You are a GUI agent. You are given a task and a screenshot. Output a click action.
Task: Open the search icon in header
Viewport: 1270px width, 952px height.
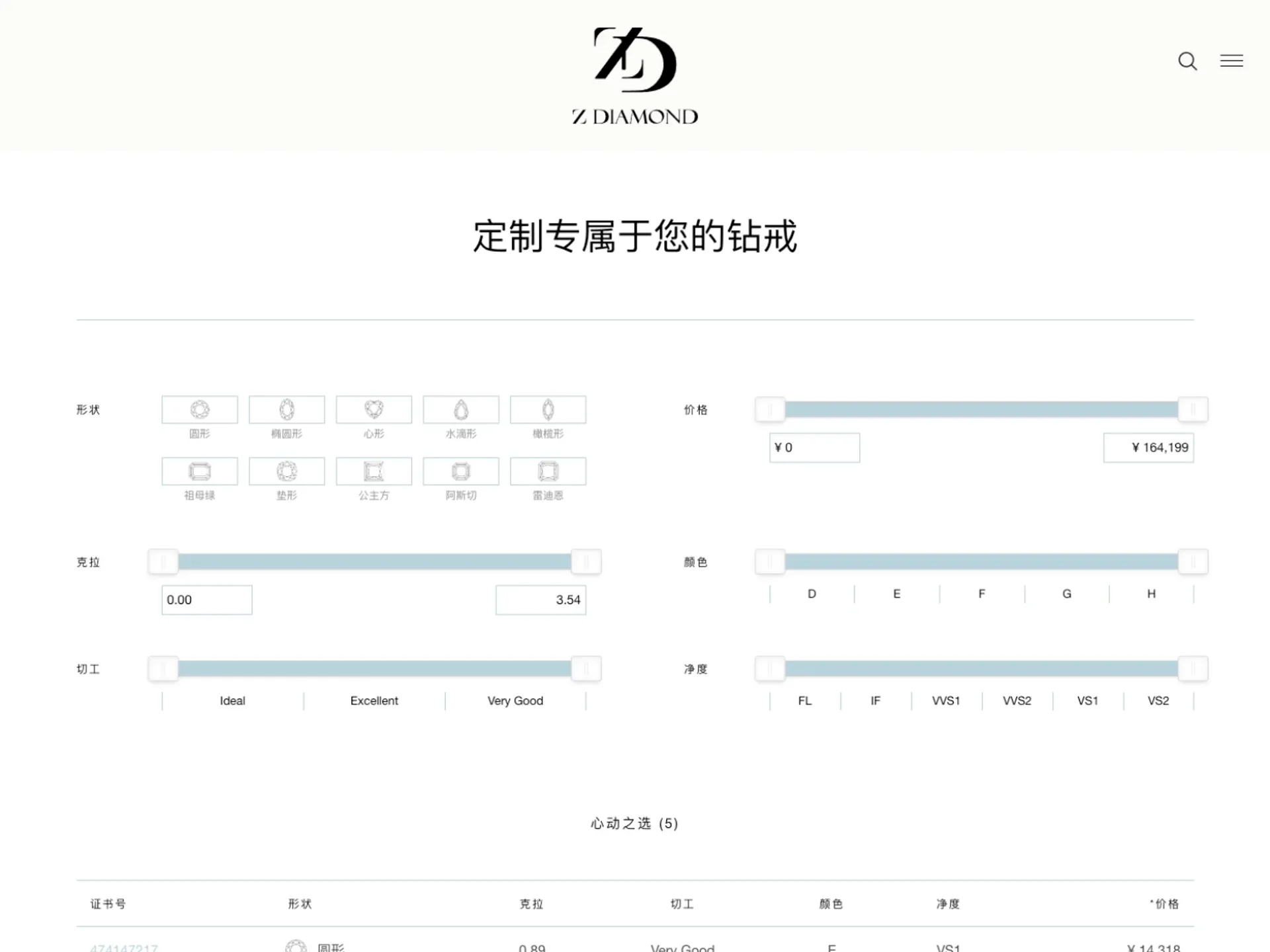1187,61
